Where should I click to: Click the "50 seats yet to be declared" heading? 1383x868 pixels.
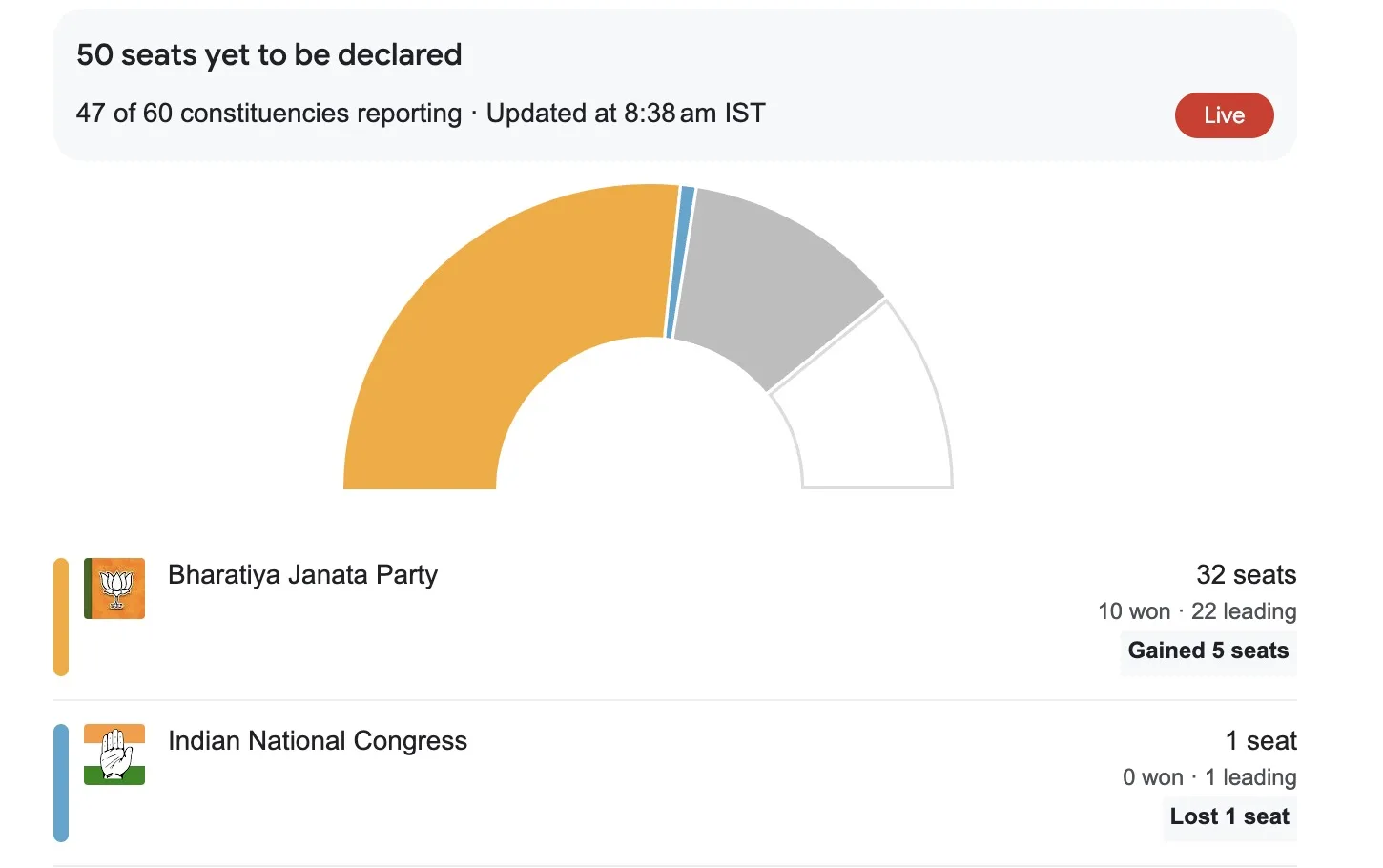[269, 55]
